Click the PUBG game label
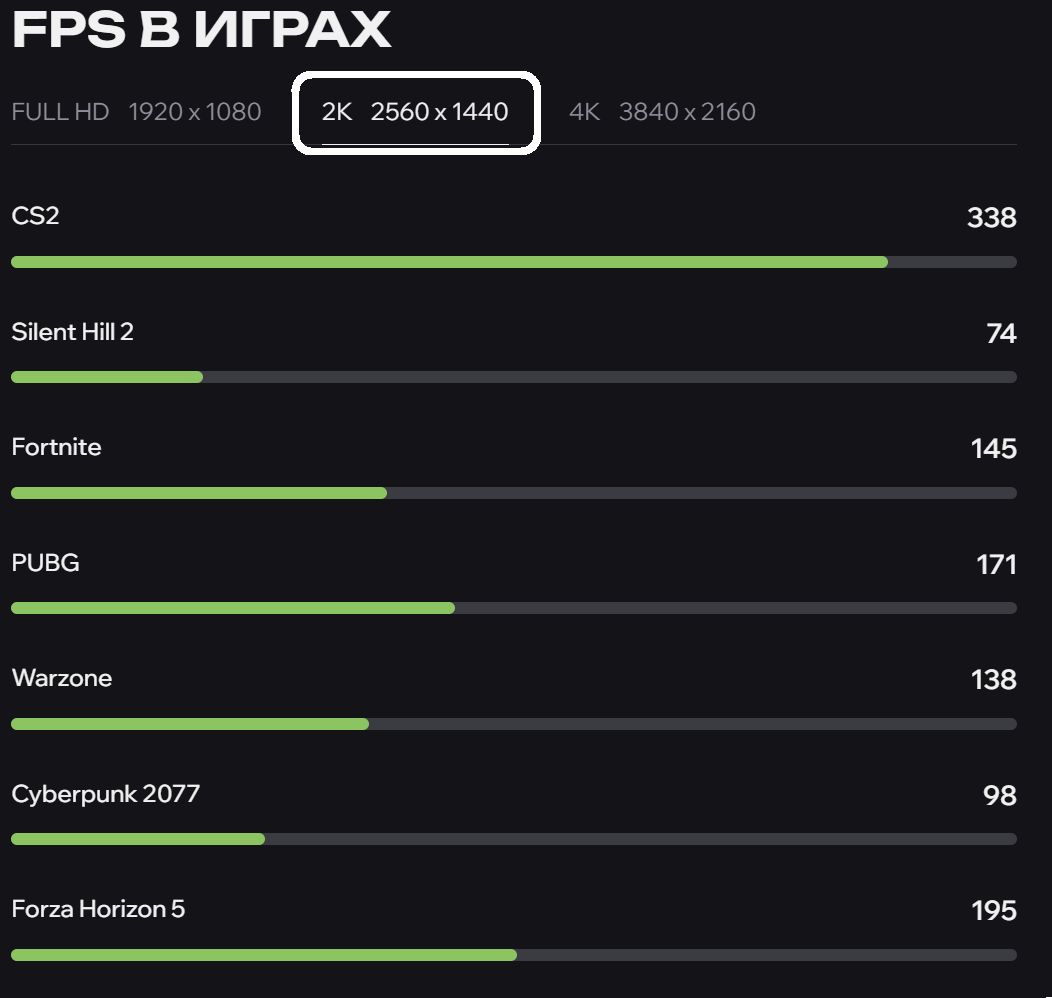 point(45,563)
